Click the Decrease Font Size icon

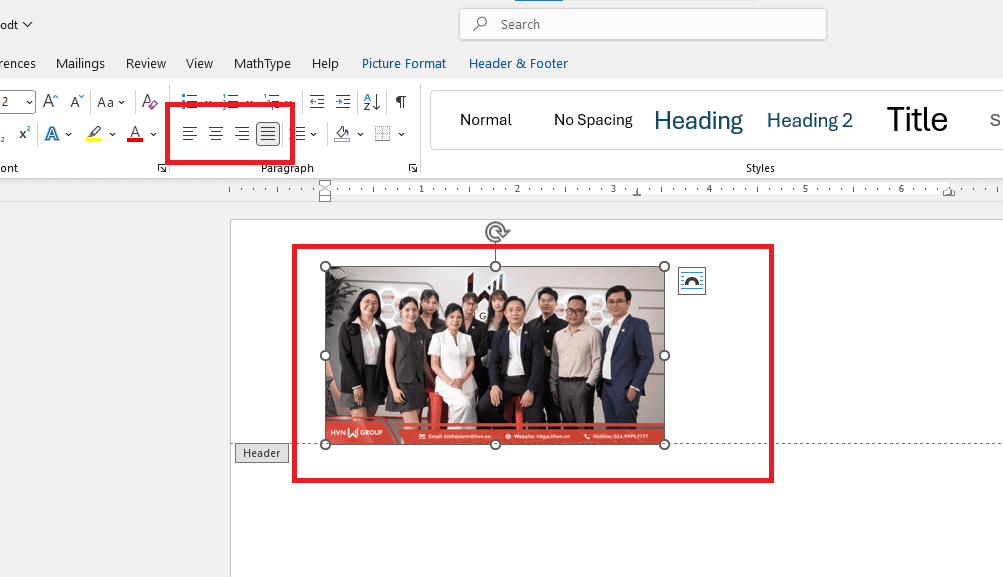pos(77,101)
